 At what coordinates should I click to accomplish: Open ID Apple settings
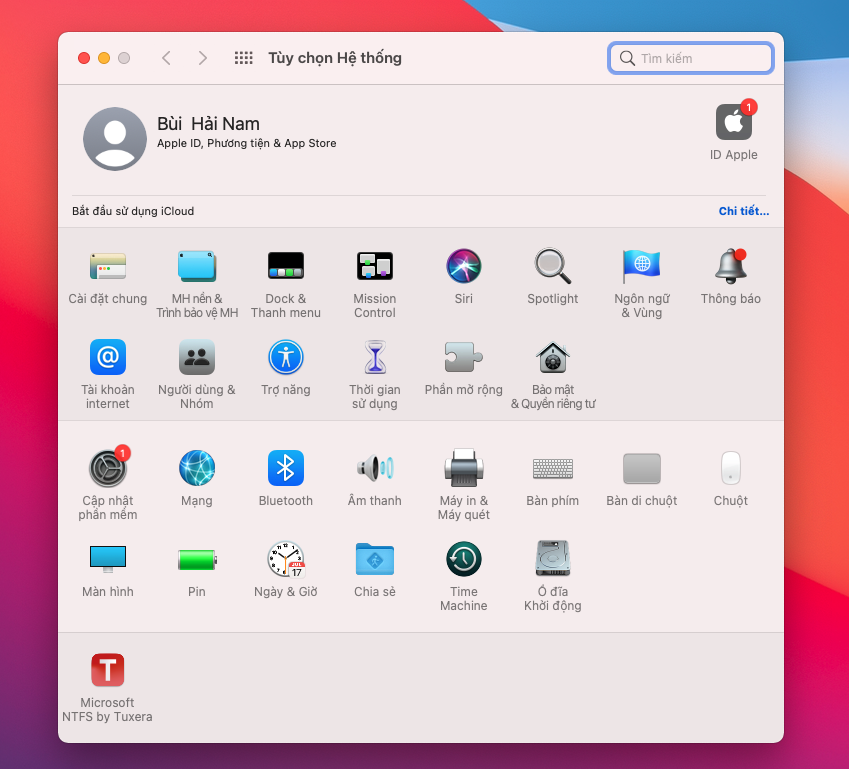coord(734,122)
